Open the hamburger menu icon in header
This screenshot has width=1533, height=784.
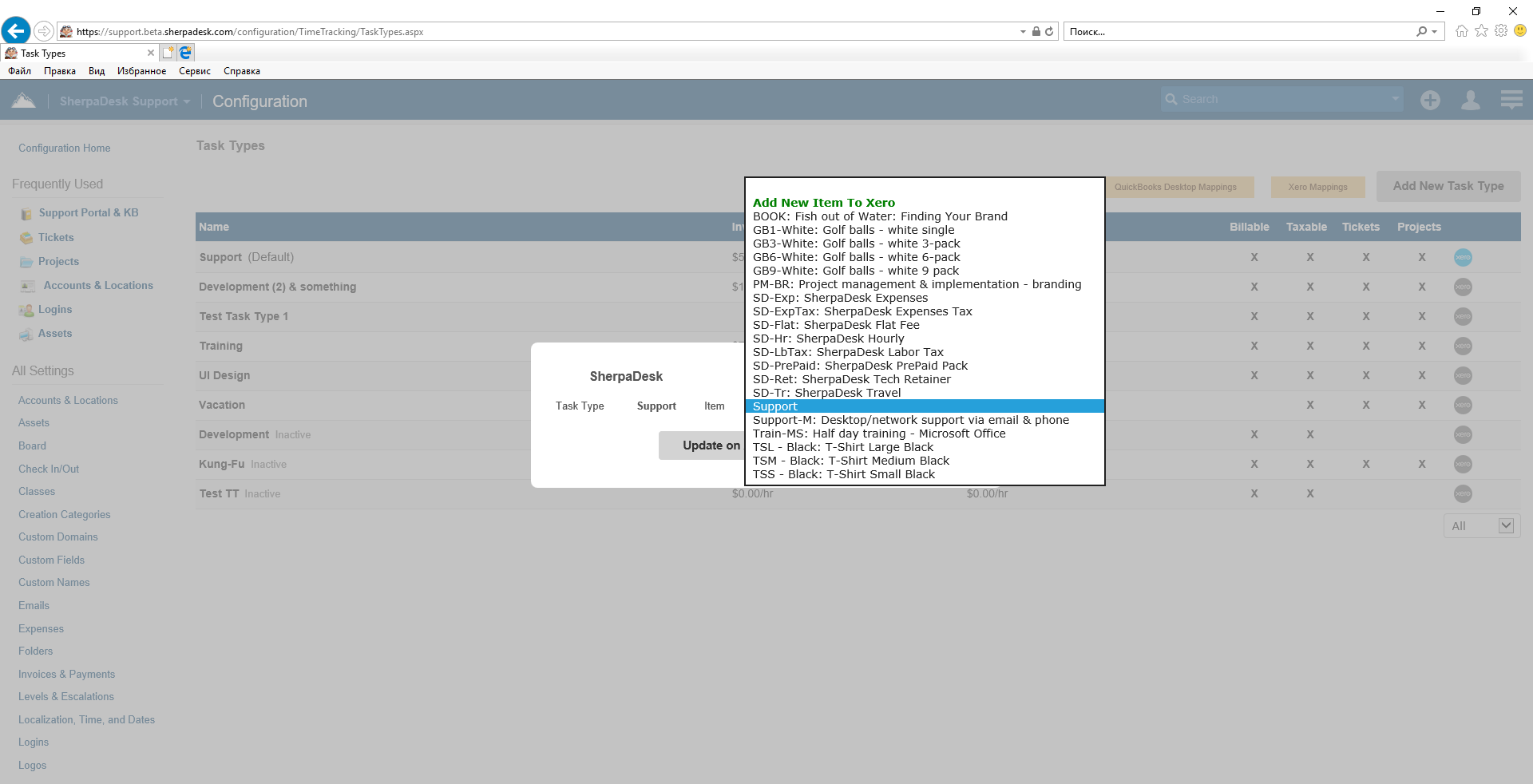(1511, 101)
